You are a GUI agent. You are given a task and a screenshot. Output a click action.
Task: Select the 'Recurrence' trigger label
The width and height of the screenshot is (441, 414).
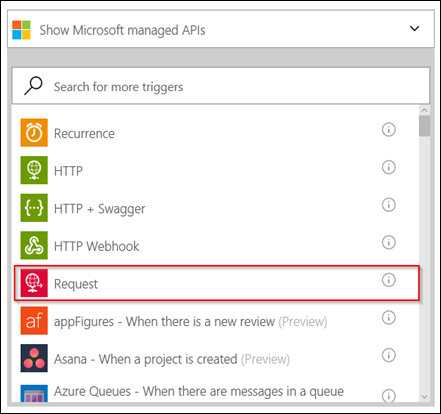(x=84, y=134)
